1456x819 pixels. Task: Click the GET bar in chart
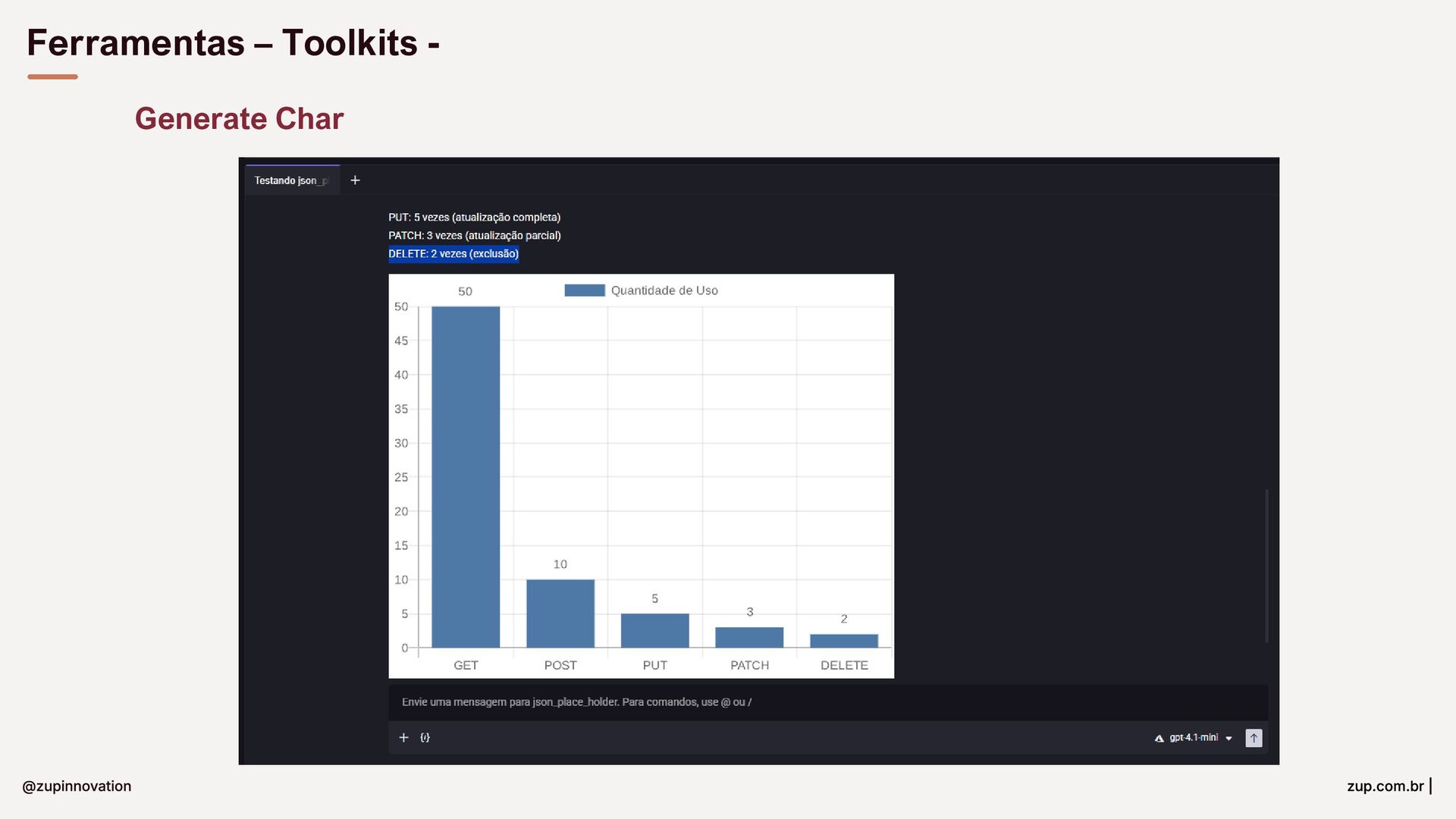[466, 478]
